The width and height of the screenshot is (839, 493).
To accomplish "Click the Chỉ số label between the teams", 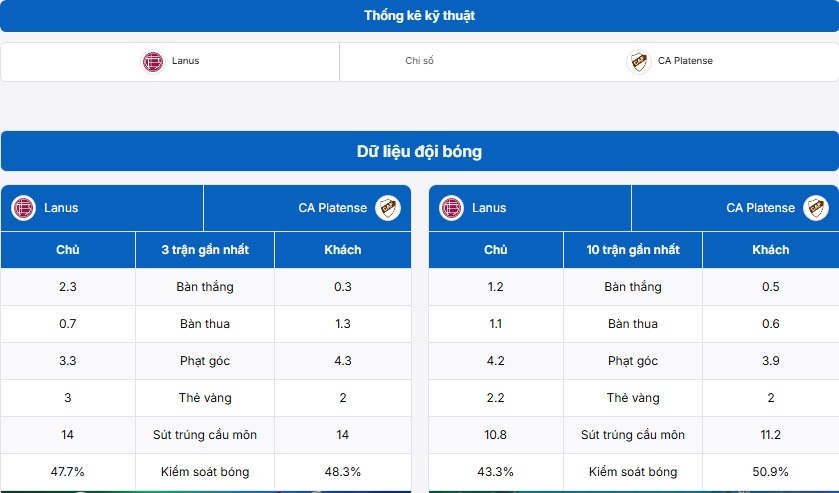I will click(419, 61).
